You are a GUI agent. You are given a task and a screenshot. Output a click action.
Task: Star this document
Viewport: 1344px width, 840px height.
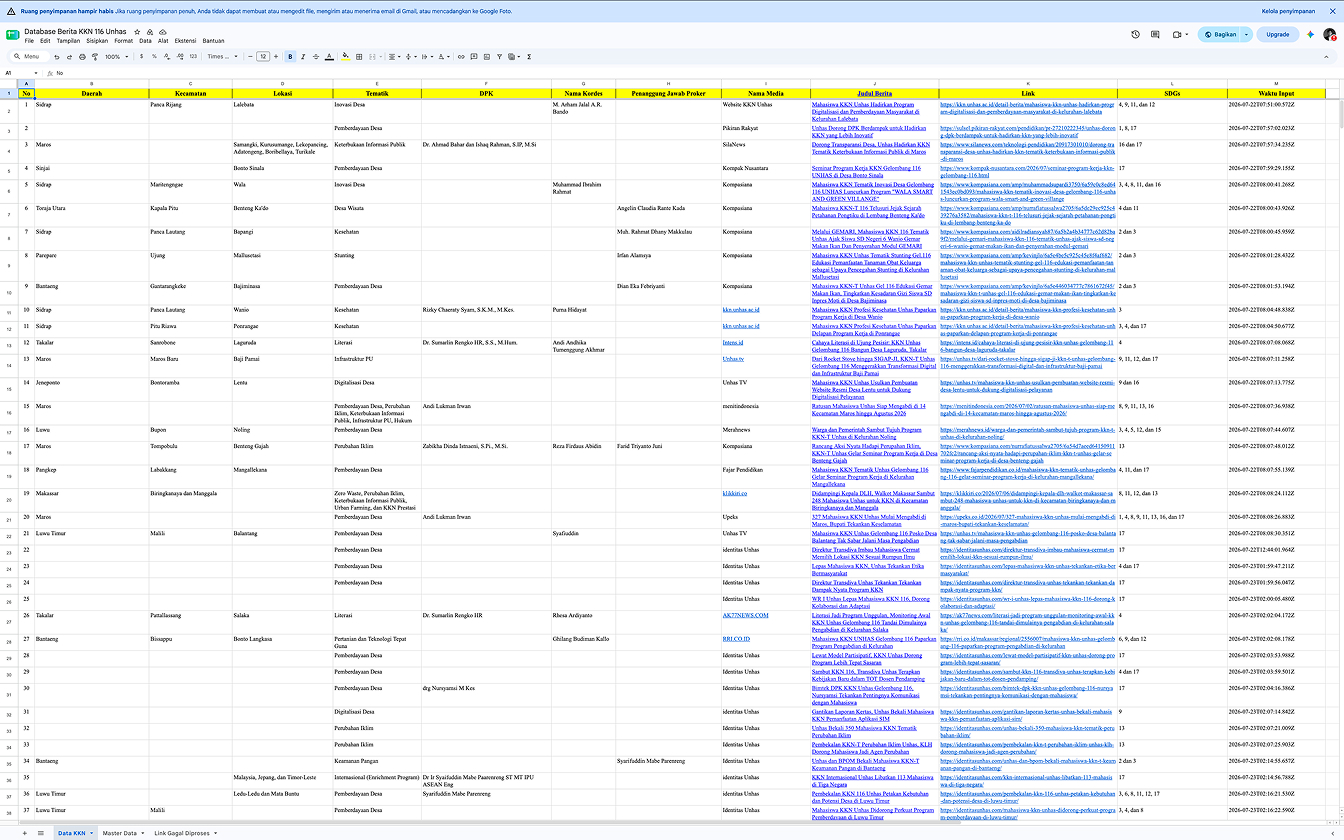[x=137, y=32]
